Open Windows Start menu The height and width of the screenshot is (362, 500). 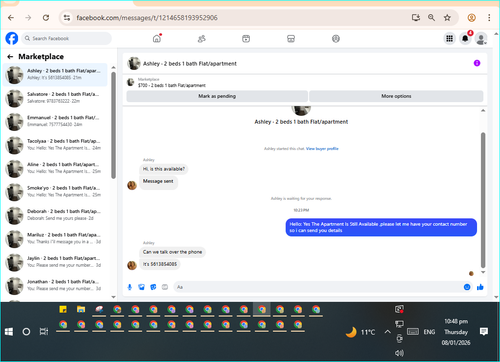click(x=9, y=332)
